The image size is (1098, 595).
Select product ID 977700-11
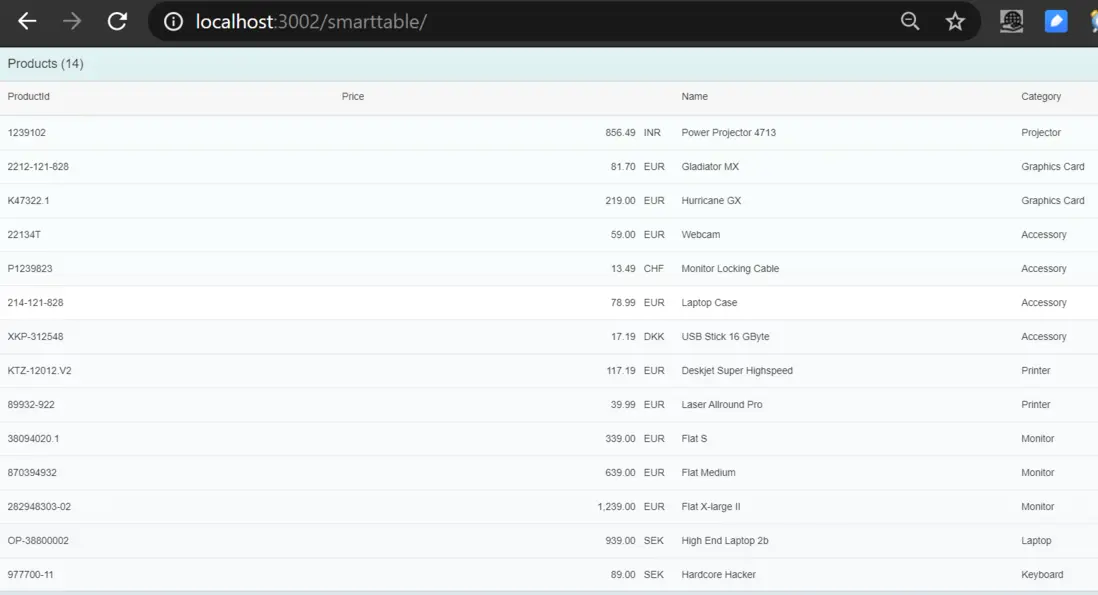pyautogui.click(x=30, y=575)
